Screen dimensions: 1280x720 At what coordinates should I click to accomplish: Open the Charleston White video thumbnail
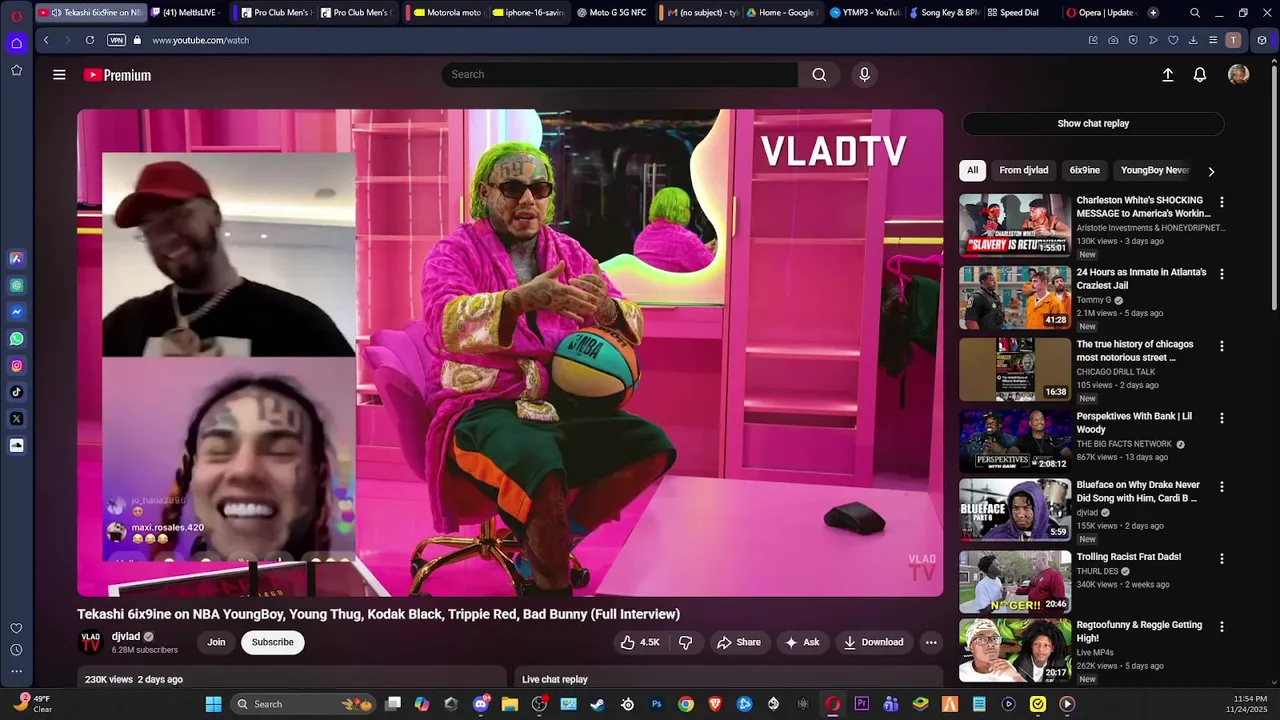tap(1015, 225)
